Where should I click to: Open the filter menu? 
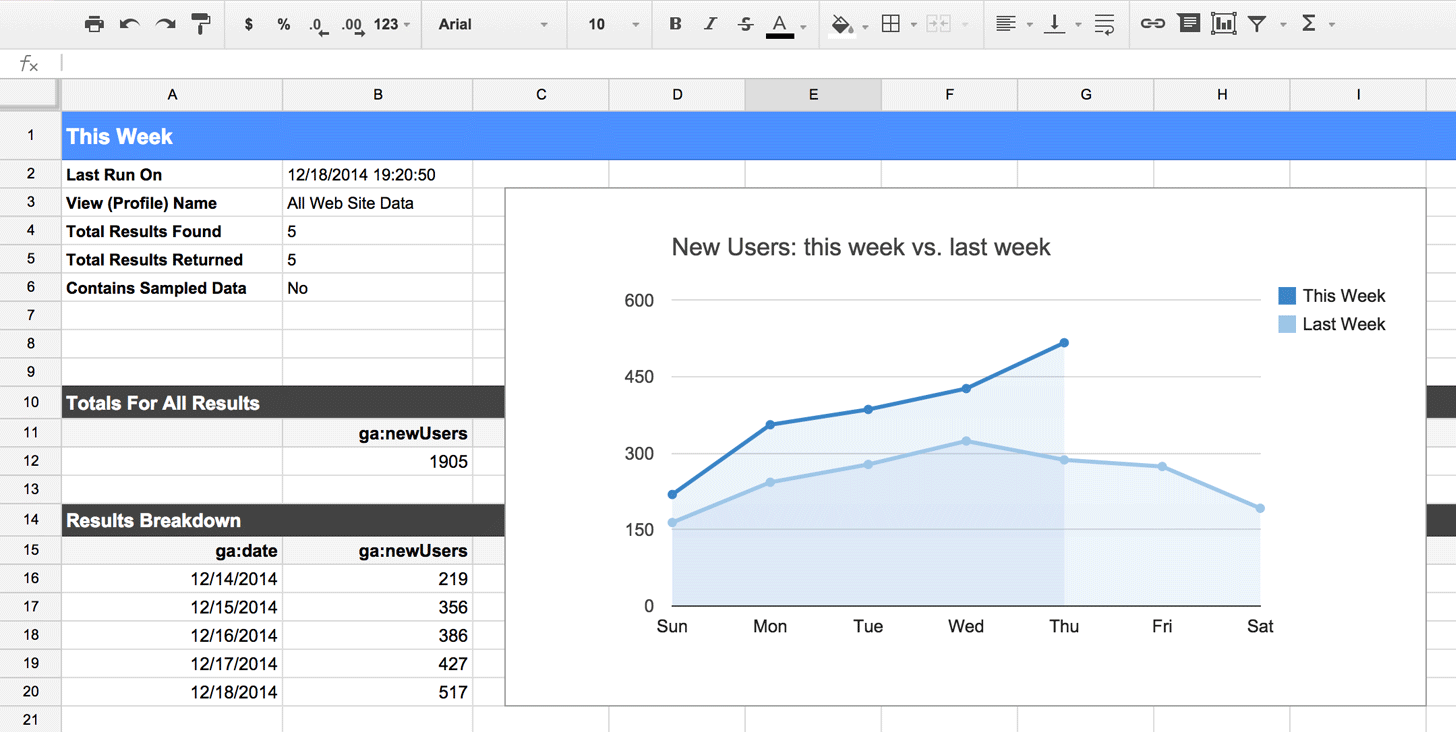point(1257,23)
